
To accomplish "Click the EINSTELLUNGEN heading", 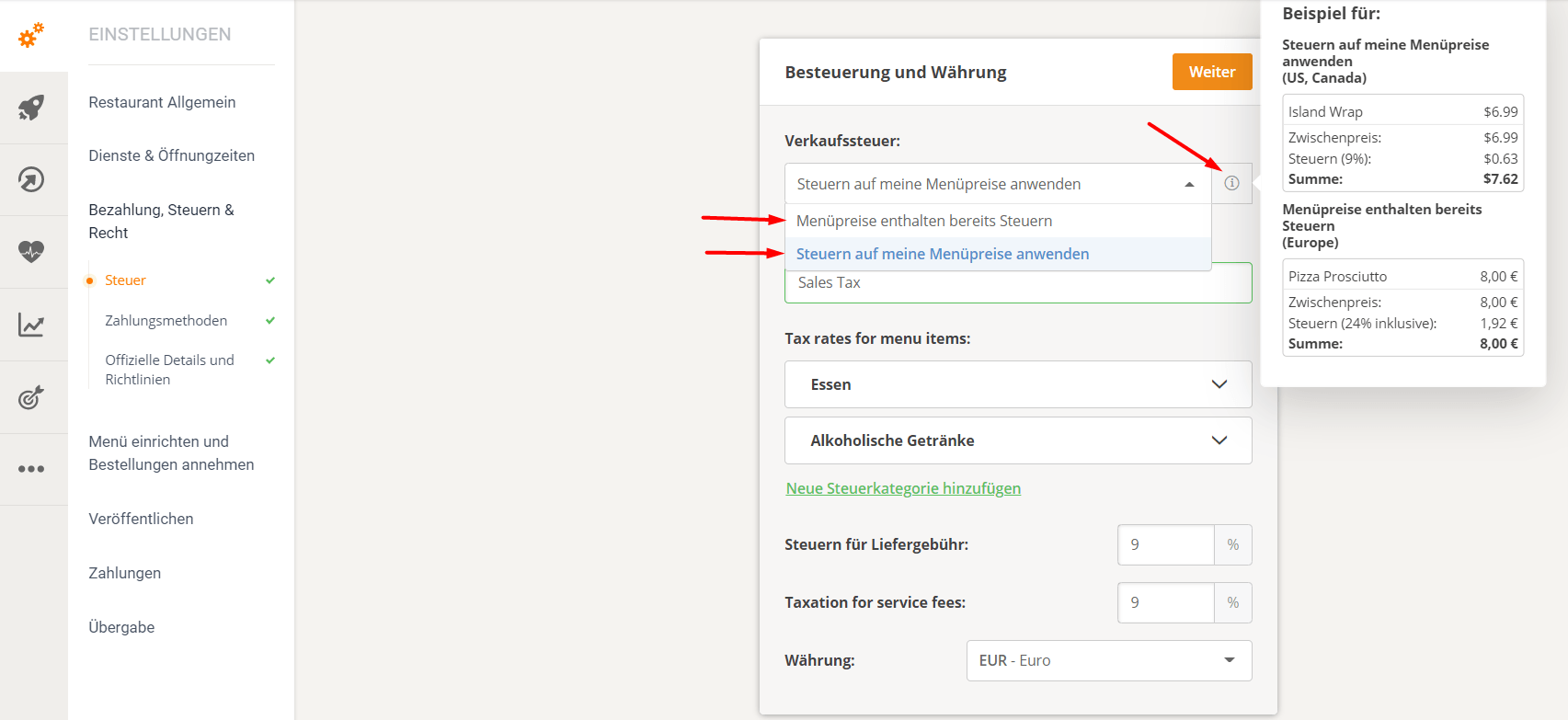I will [160, 34].
